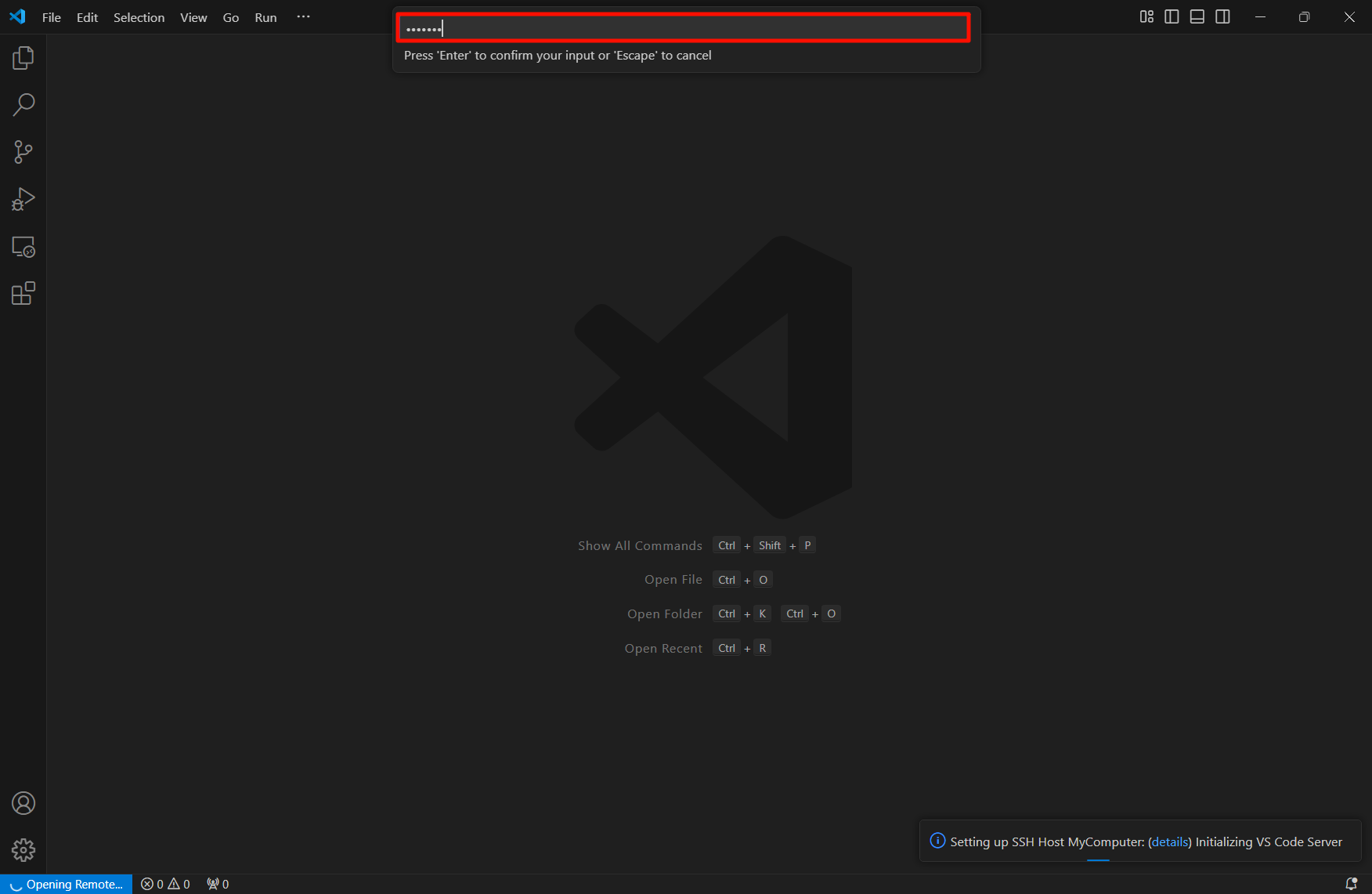This screenshot has height=894, width=1372.
Task: Click the password input field
Action: click(684, 29)
